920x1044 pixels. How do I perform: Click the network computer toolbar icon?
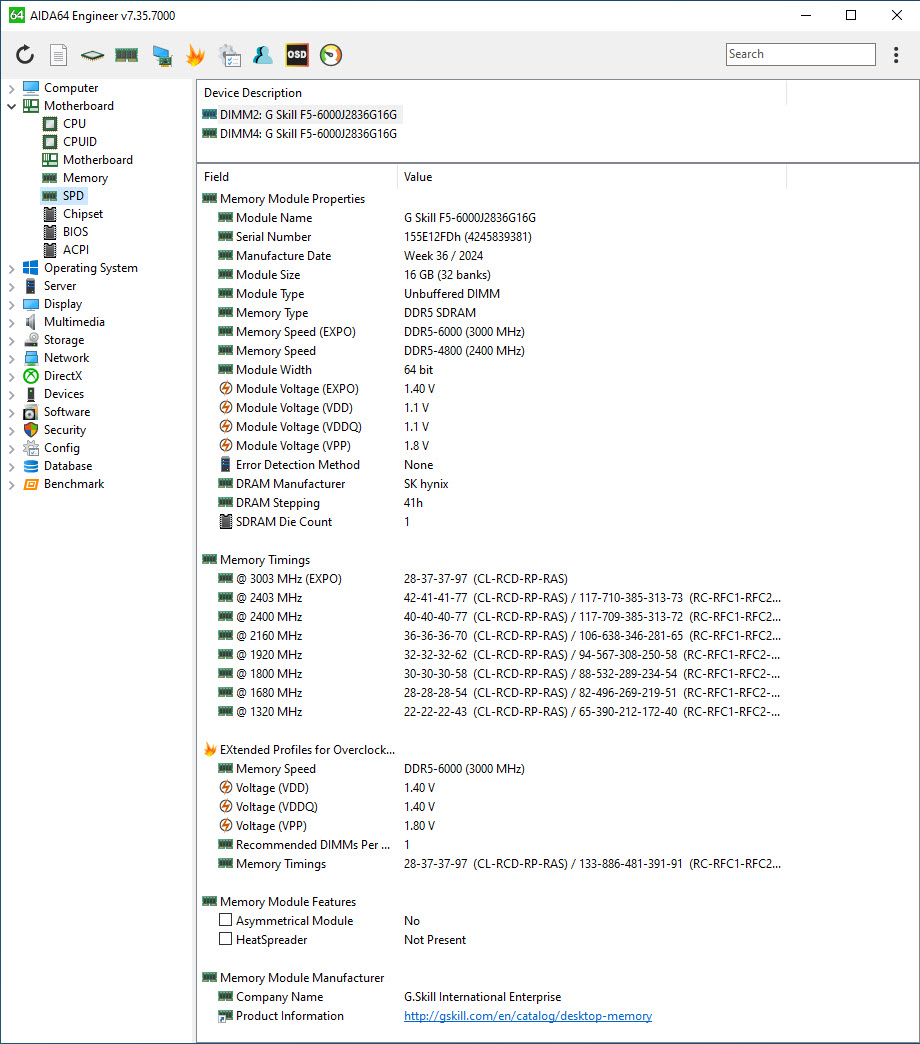coord(162,55)
